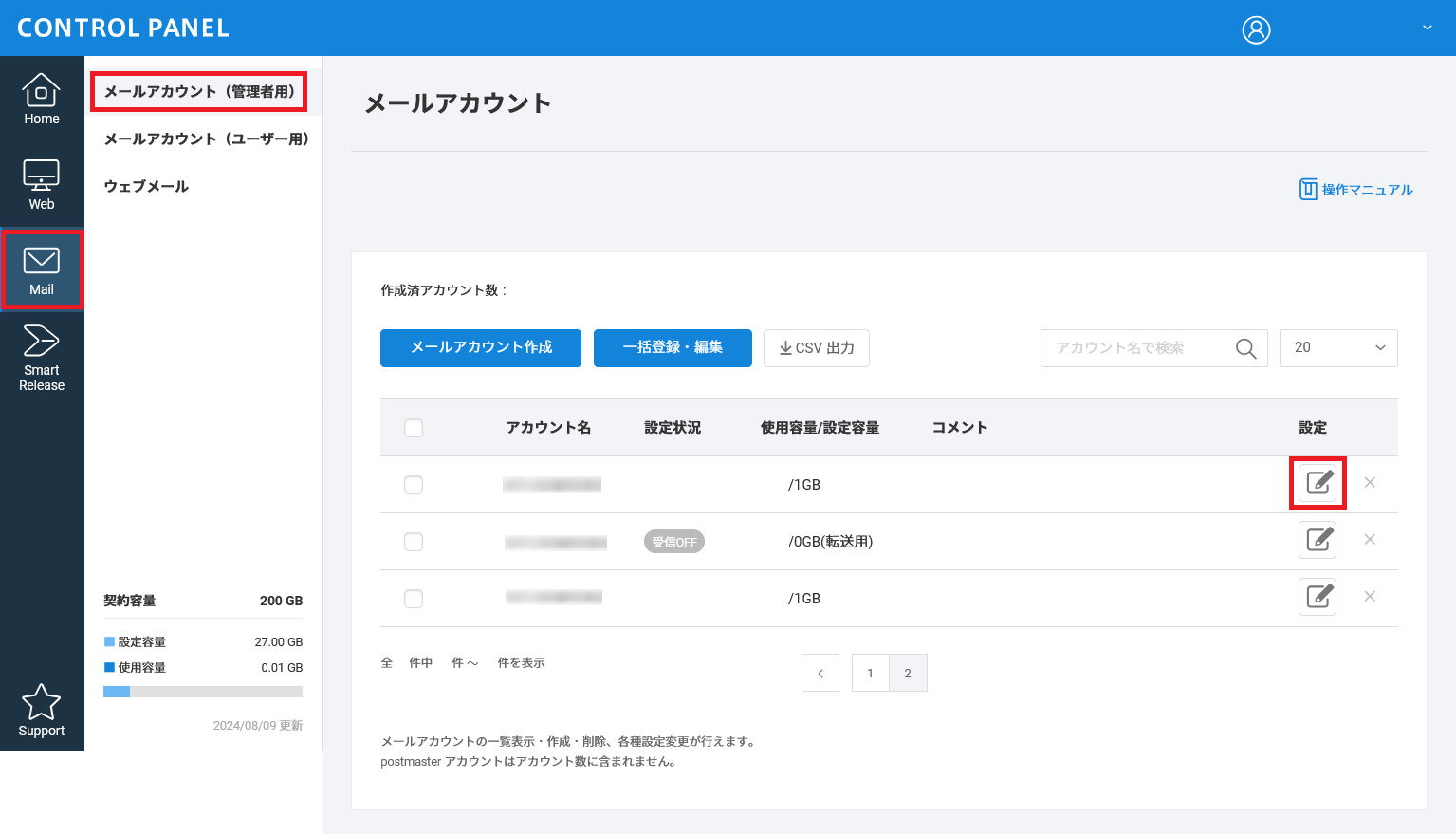Check the third account row checkbox
The width and height of the screenshot is (1456, 834).
tap(414, 599)
